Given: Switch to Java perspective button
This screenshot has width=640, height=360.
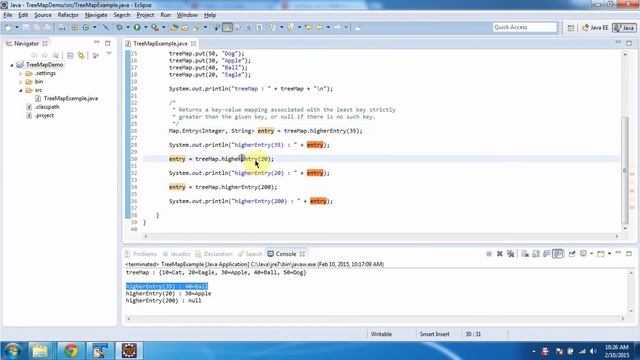Looking at the screenshot, I should pyautogui.click(x=624, y=27).
